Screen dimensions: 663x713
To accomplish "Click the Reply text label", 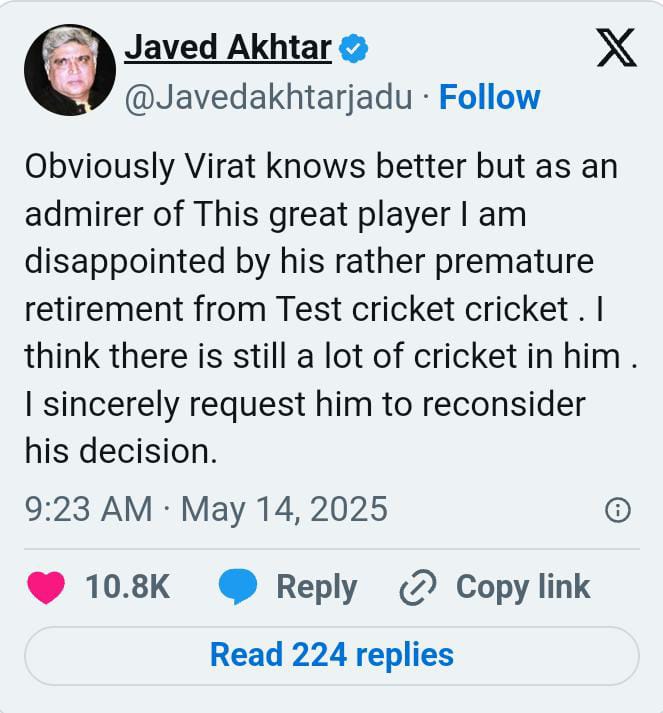I will (x=316, y=587).
